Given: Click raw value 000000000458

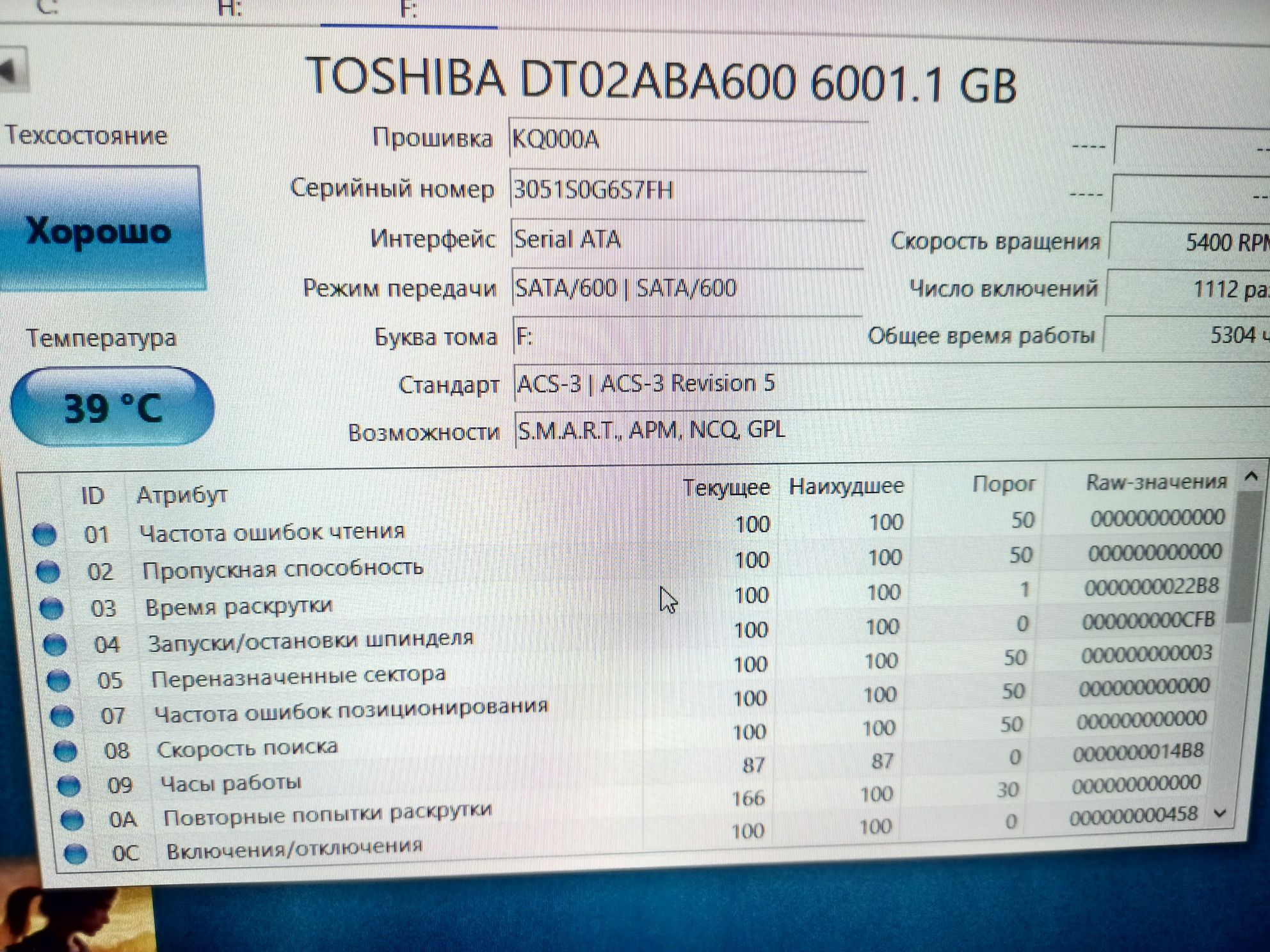Looking at the screenshot, I should (x=1133, y=816).
